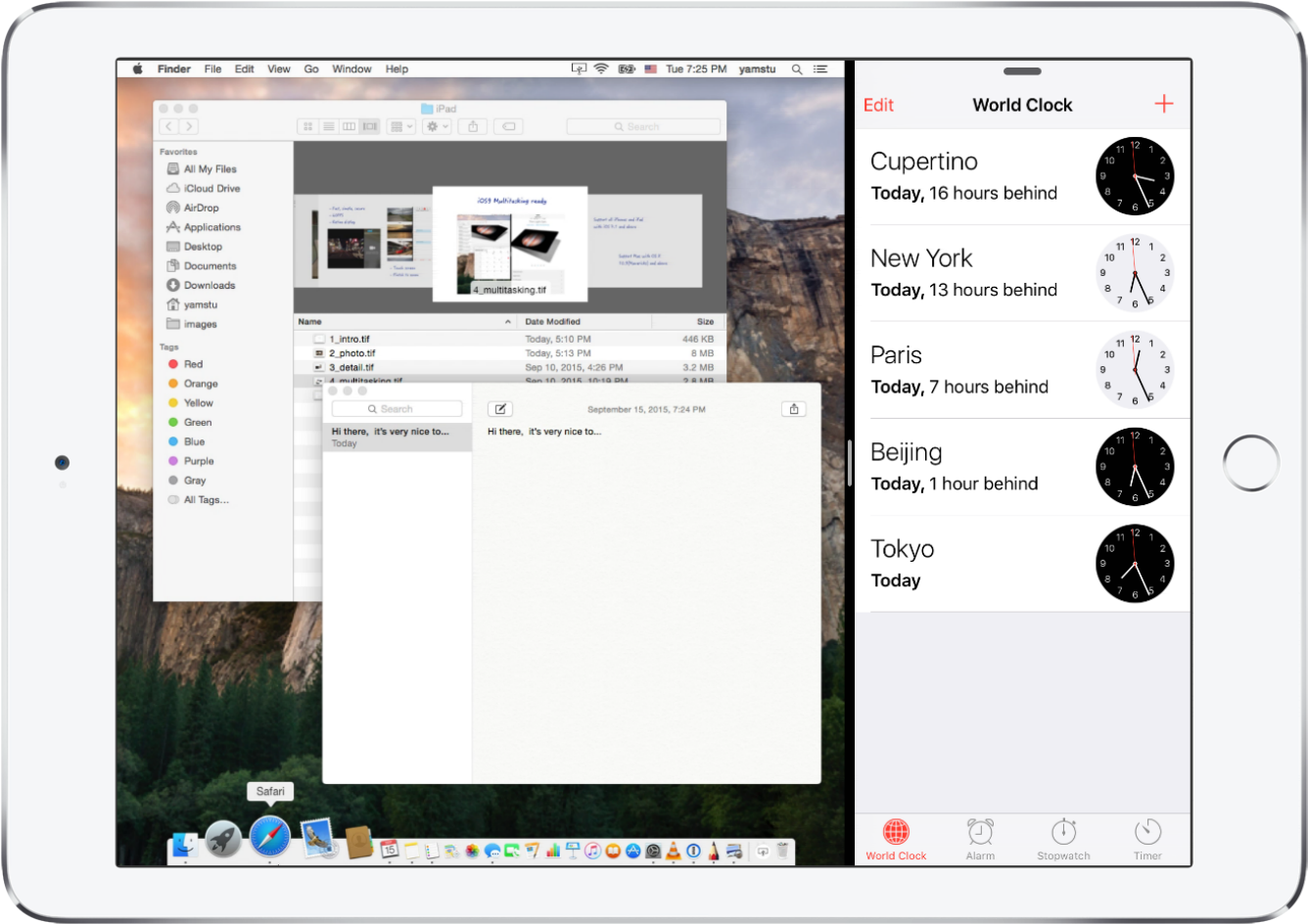Click the Apple menu logo
Viewport: 1308px width, 924px height.
pyautogui.click(x=138, y=69)
